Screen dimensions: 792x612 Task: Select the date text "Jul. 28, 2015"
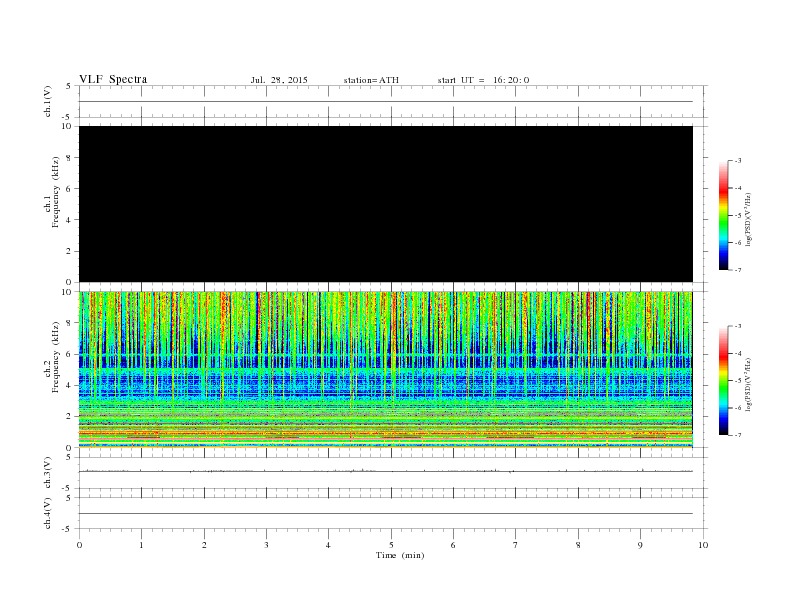click(279, 80)
